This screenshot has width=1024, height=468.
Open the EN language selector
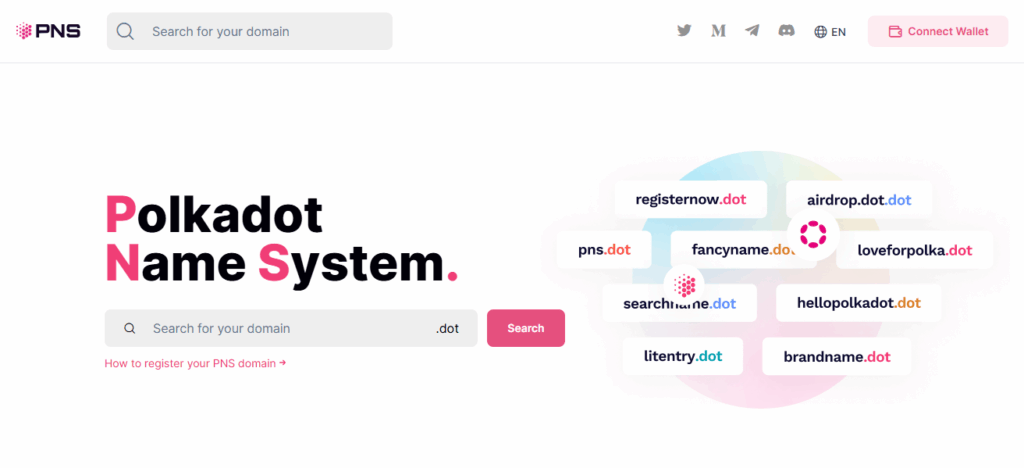[830, 31]
